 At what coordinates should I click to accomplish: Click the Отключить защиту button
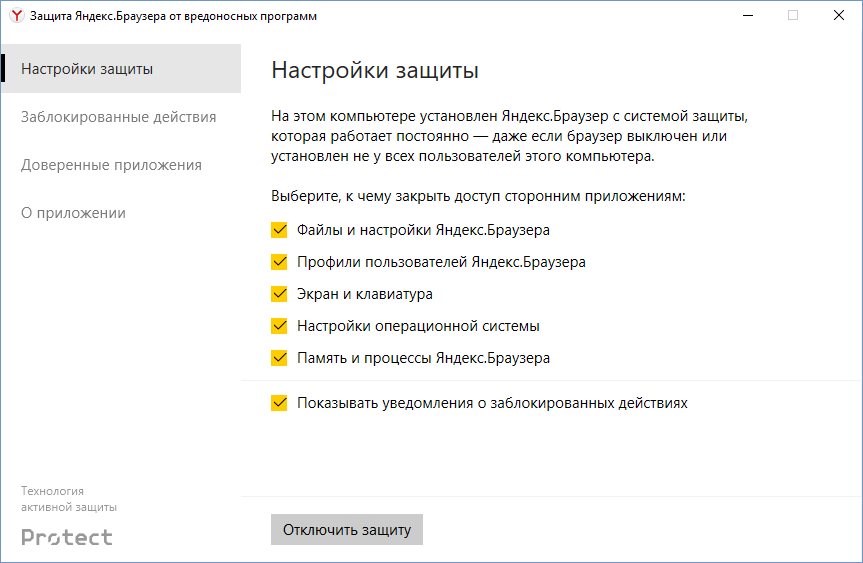(347, 529)
